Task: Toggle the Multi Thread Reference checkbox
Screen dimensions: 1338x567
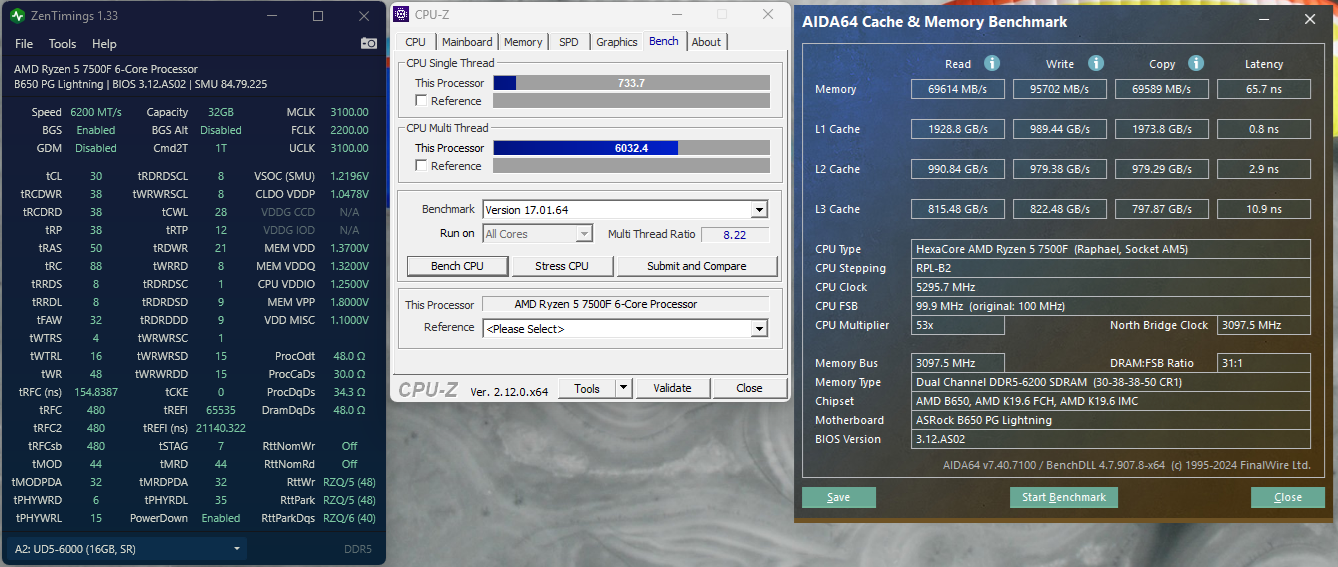Action: pyautogui.click(x=421, y=166)
